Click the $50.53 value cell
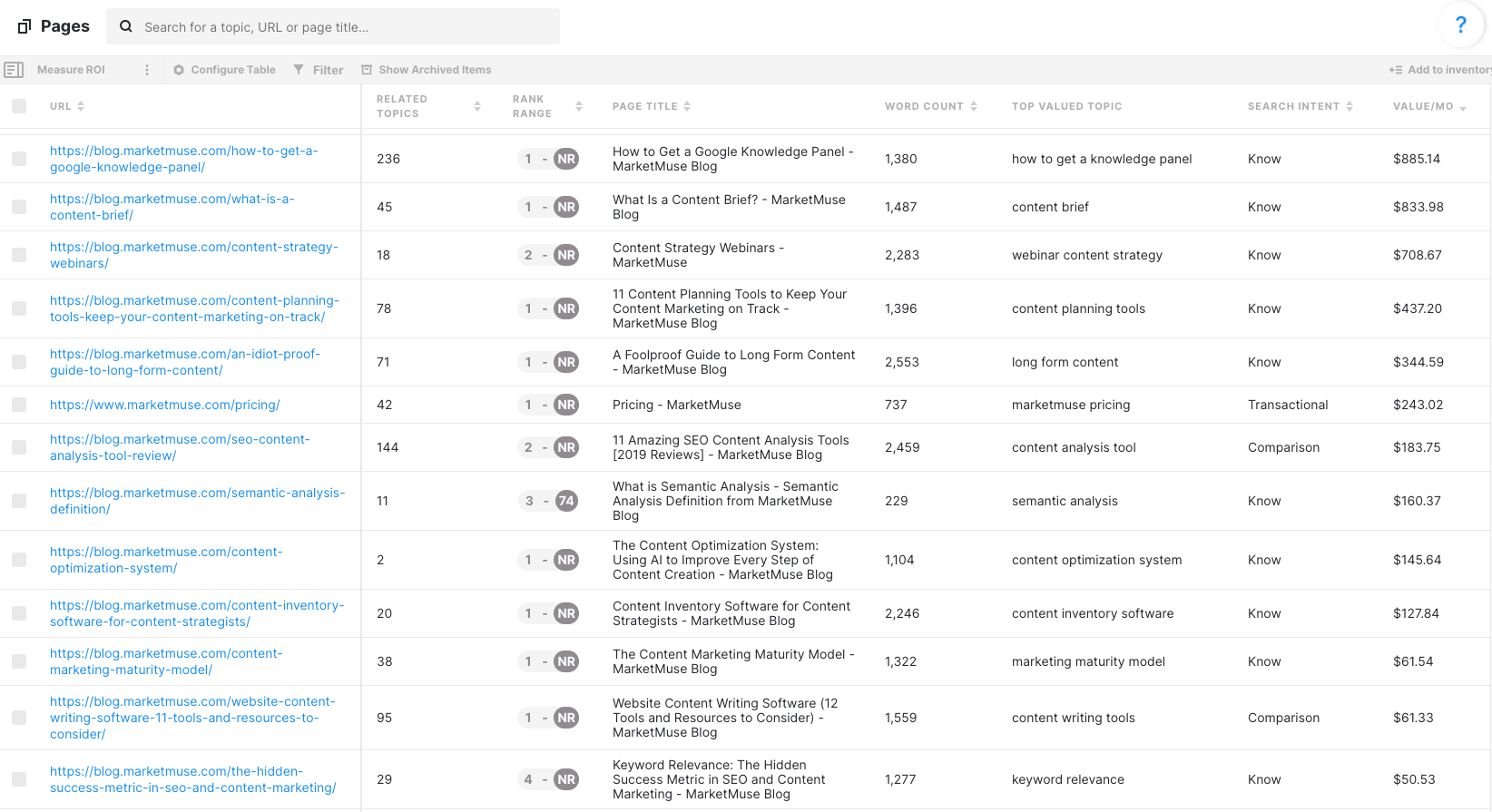The image size is (1492, 812). click(x=1414, y=779)
